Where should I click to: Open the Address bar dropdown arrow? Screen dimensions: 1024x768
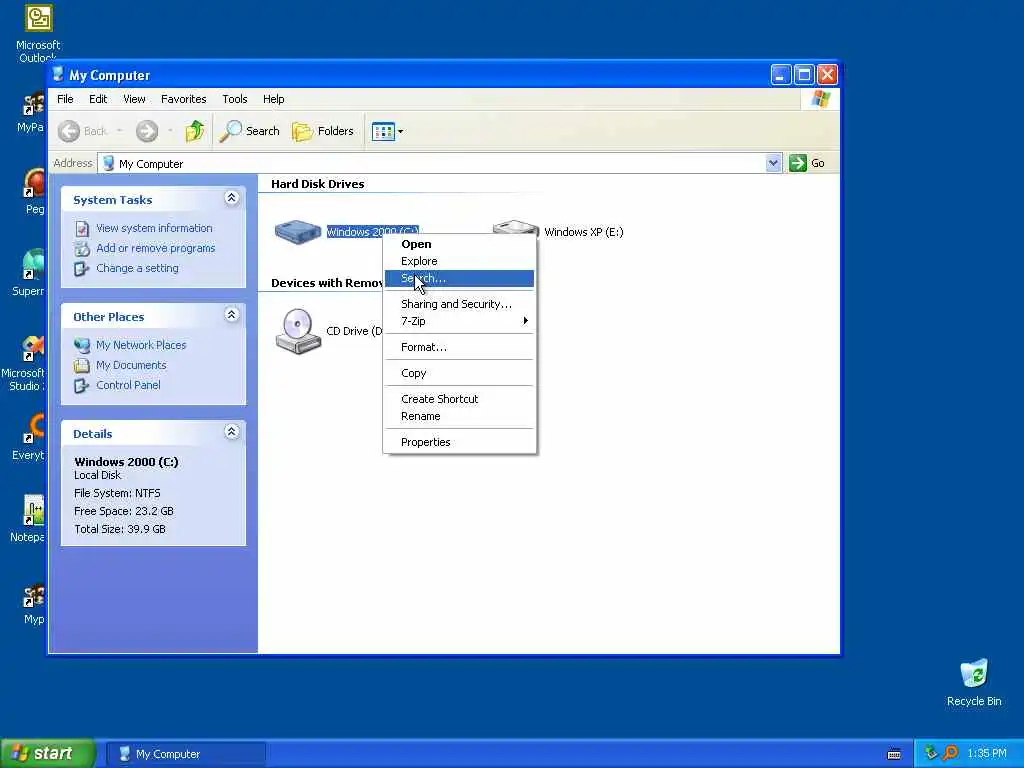coord(773,163)
